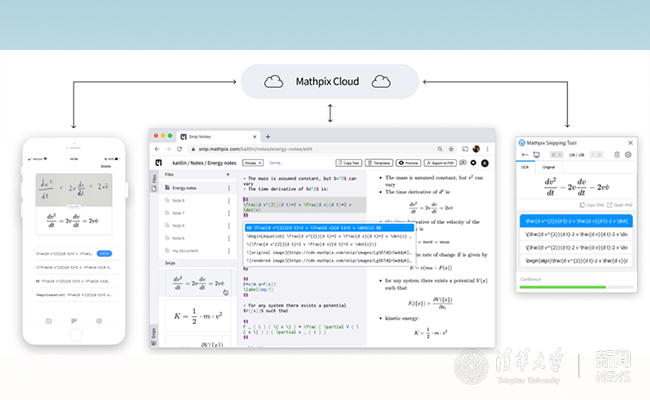Open settings gear in the notes editor toolbar
The width and height of the screenshot is (650, 400).
click(474, 161)
